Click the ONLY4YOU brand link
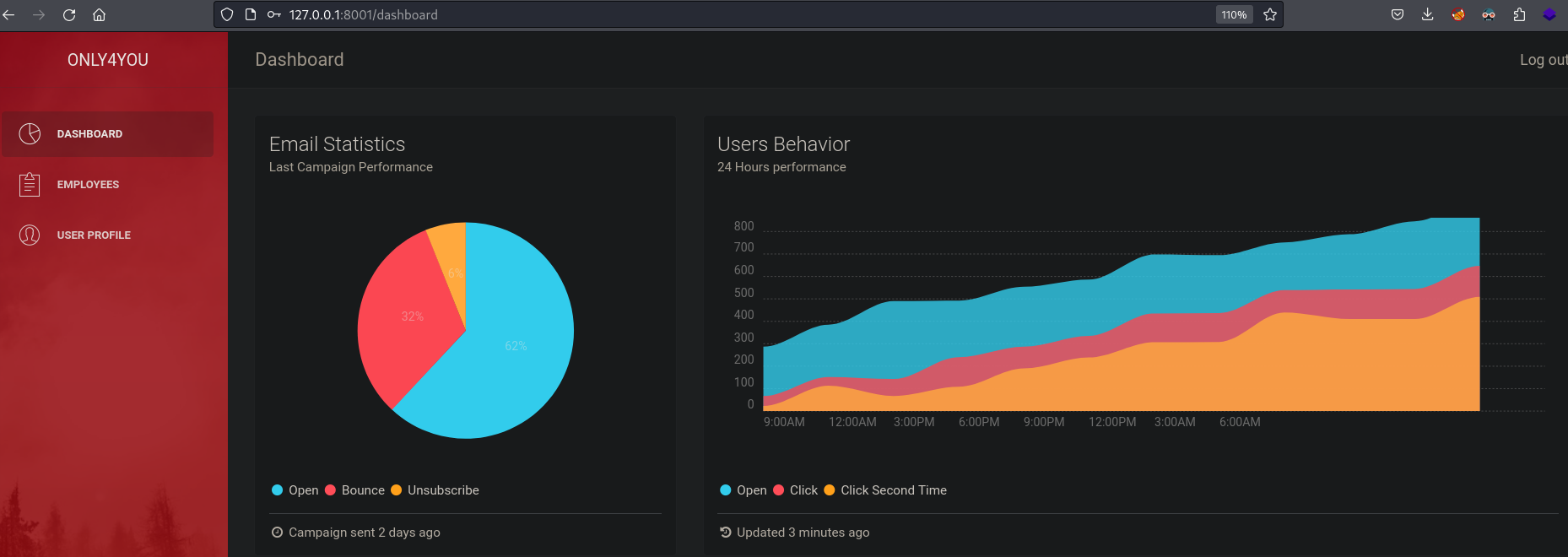 [x=108, y=60]
